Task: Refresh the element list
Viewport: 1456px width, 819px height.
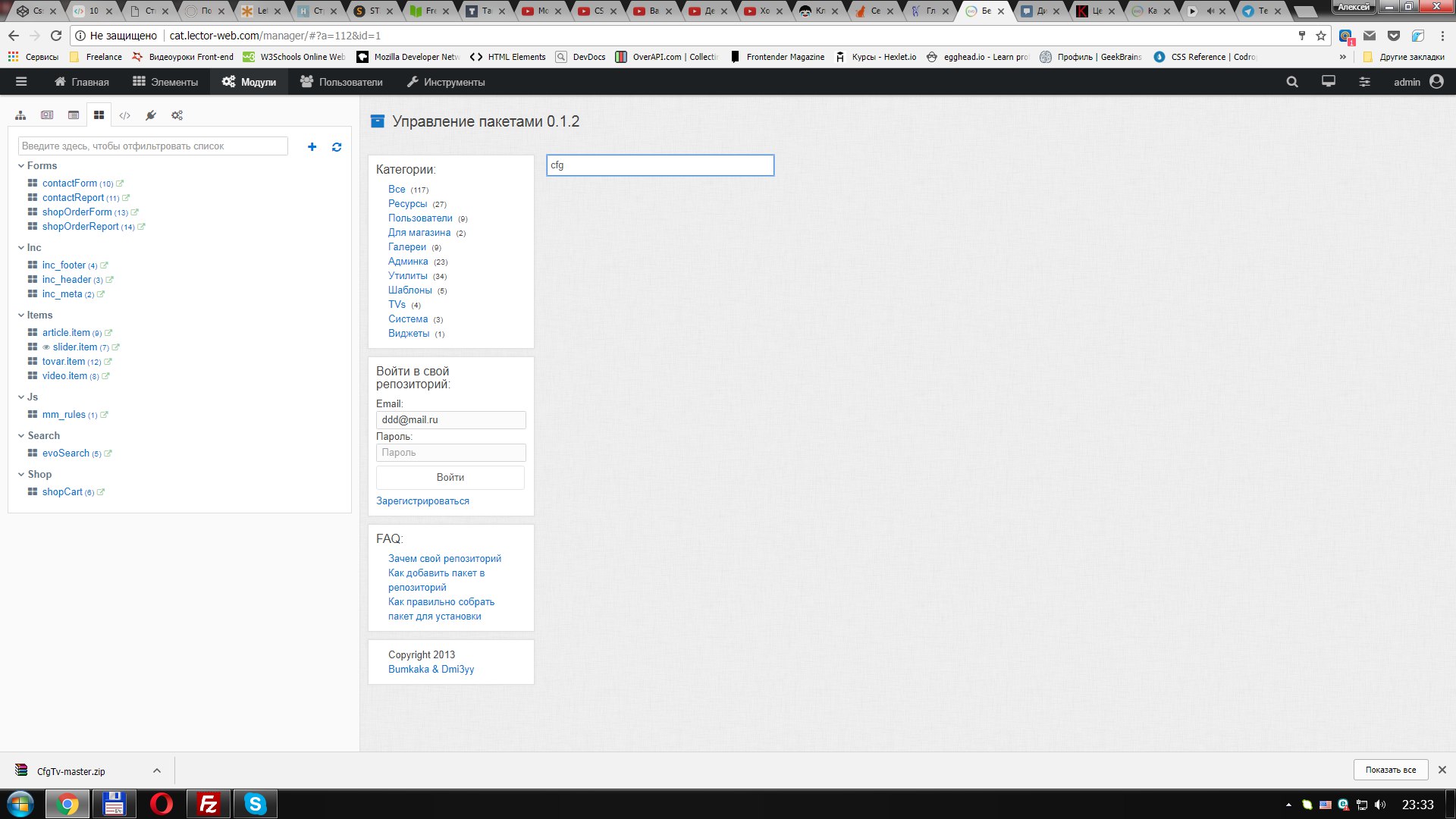Action: coord(337,147)
